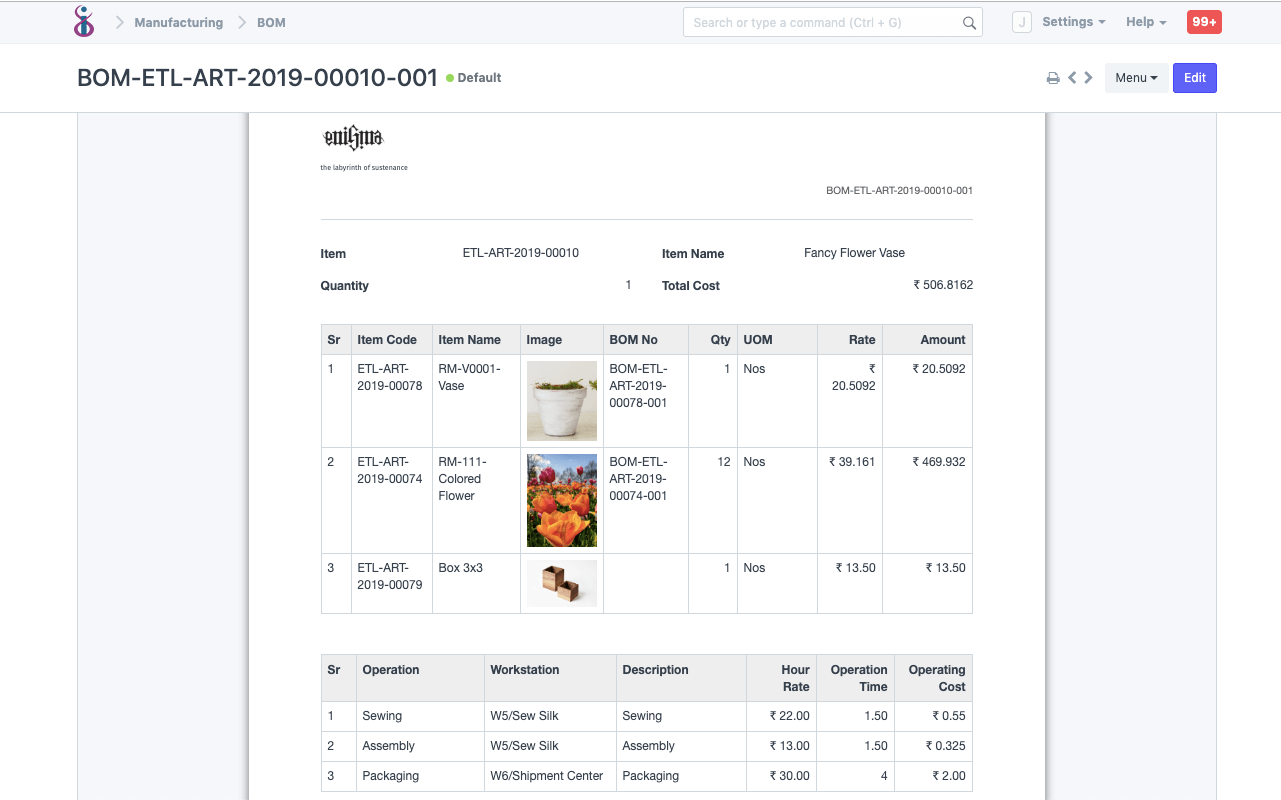This screenshot has width=1281, height=800.
Task: Open the Menu dropdown
Action: coord(1136,77)
